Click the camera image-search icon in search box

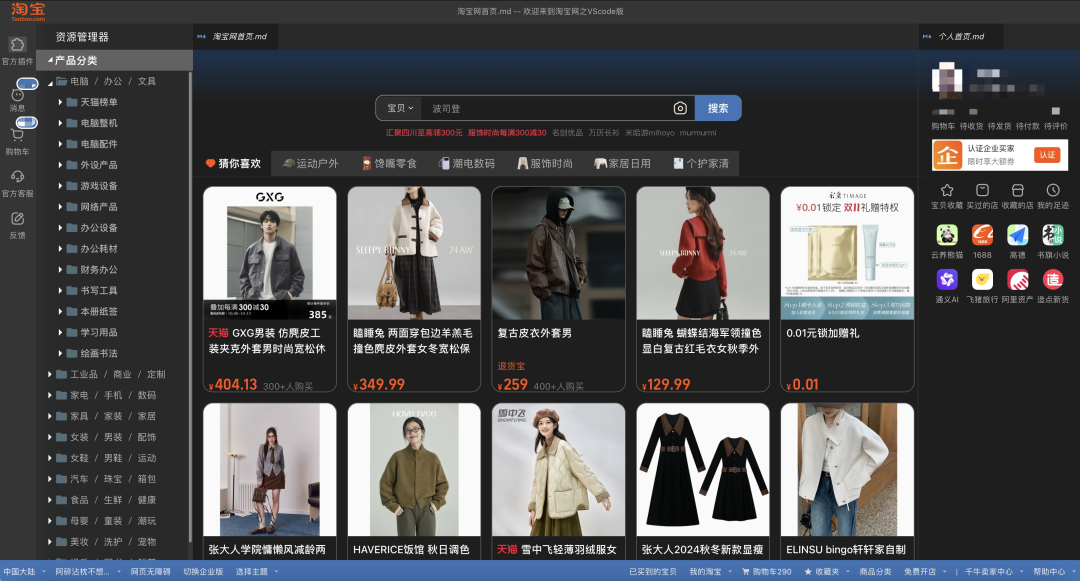click(x=680, y=108)
